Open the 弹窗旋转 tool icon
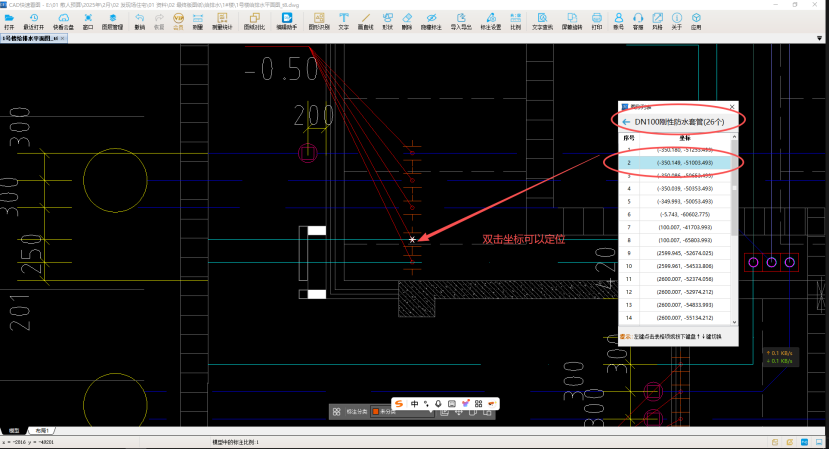Screen dimensions: 830x449 [x=572, y=21]
